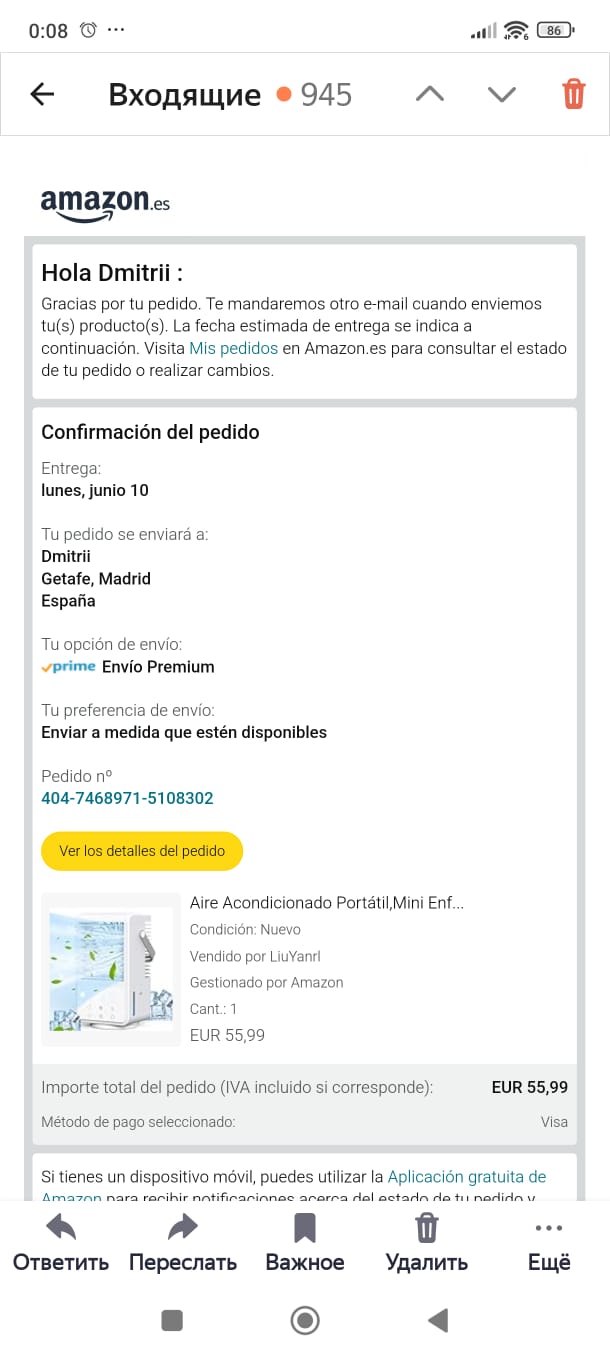Tap Удалить trash icon in bottom bar

[427, 1228]
